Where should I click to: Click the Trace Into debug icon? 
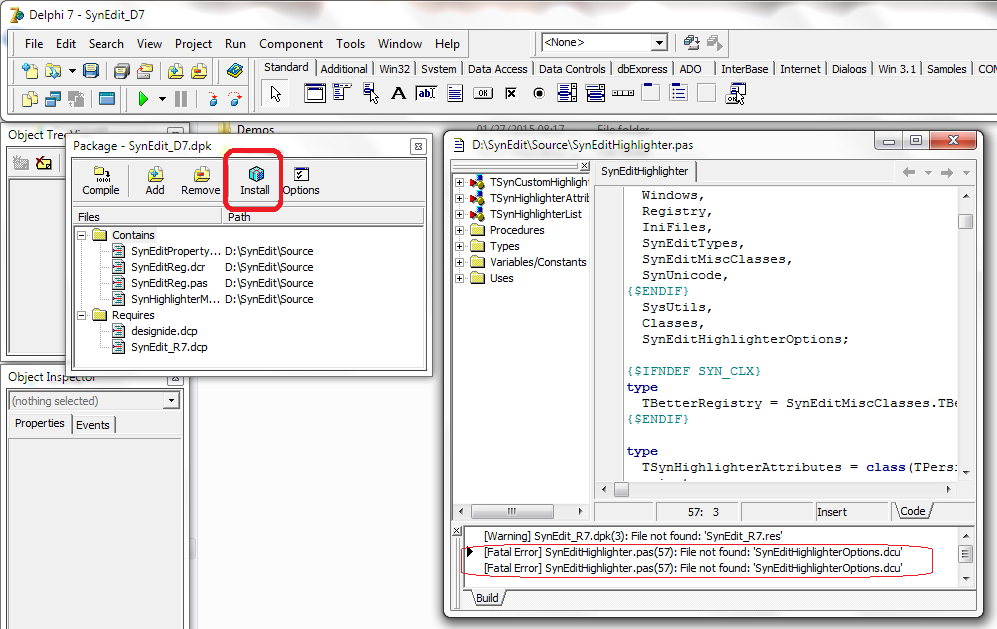tap(212, 99)
